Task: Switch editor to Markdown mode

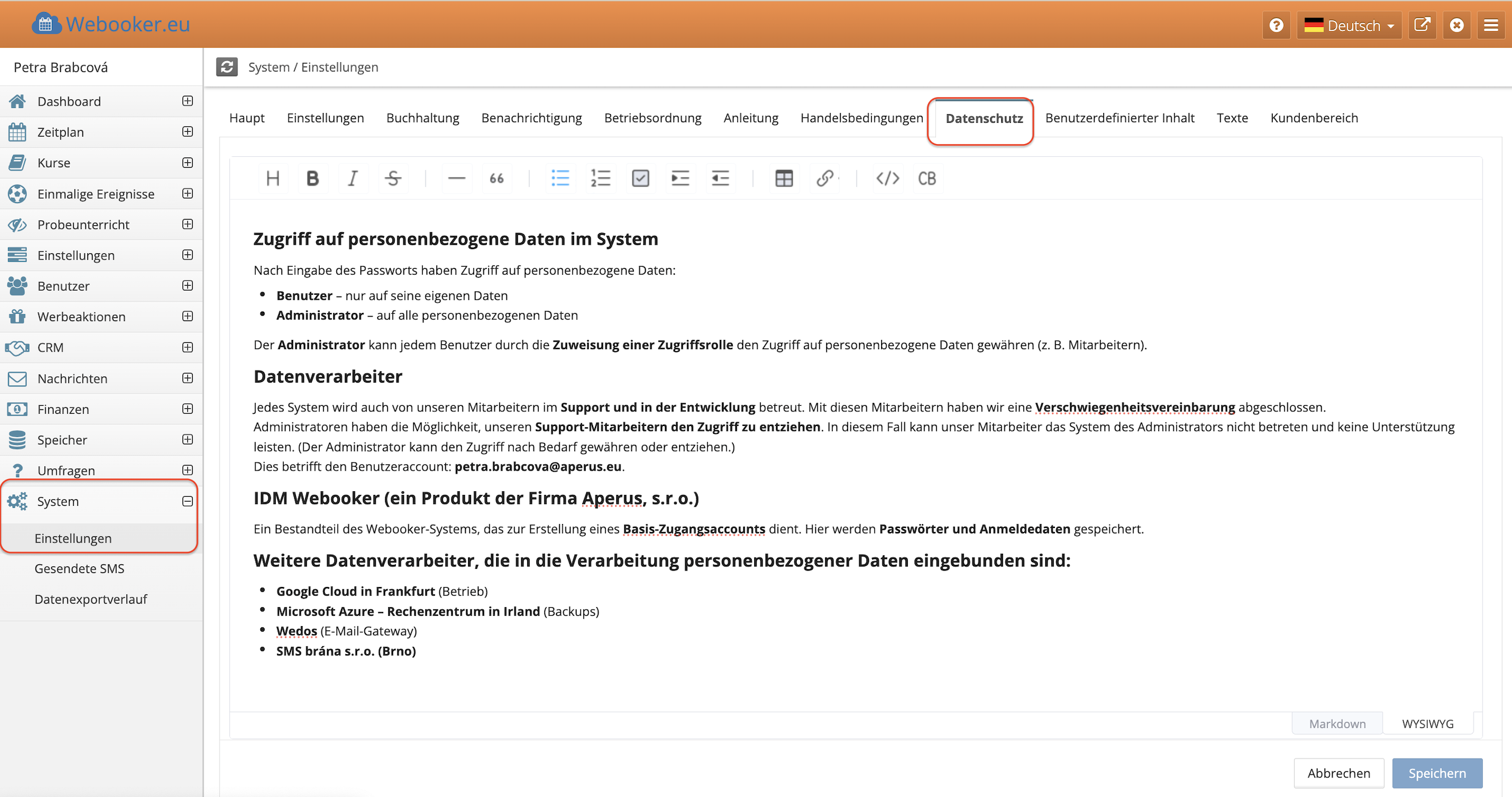Action: pos(1337,723)
